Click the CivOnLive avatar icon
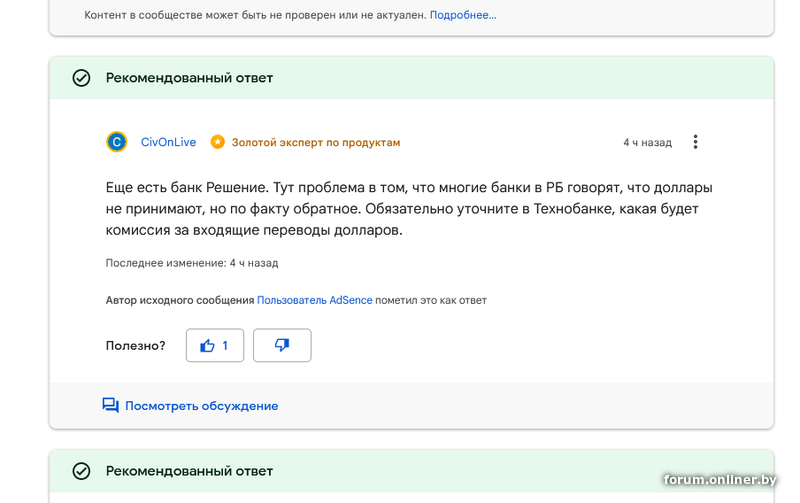 [x=117, y=142]
